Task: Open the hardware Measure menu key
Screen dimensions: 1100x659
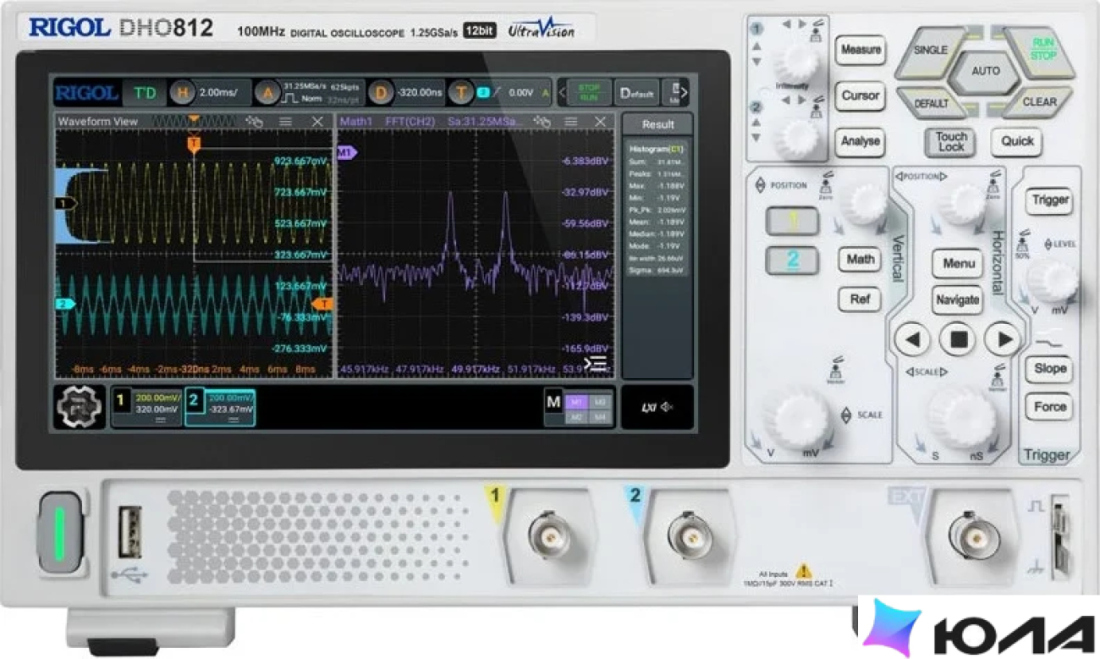Action: [860, 50]
